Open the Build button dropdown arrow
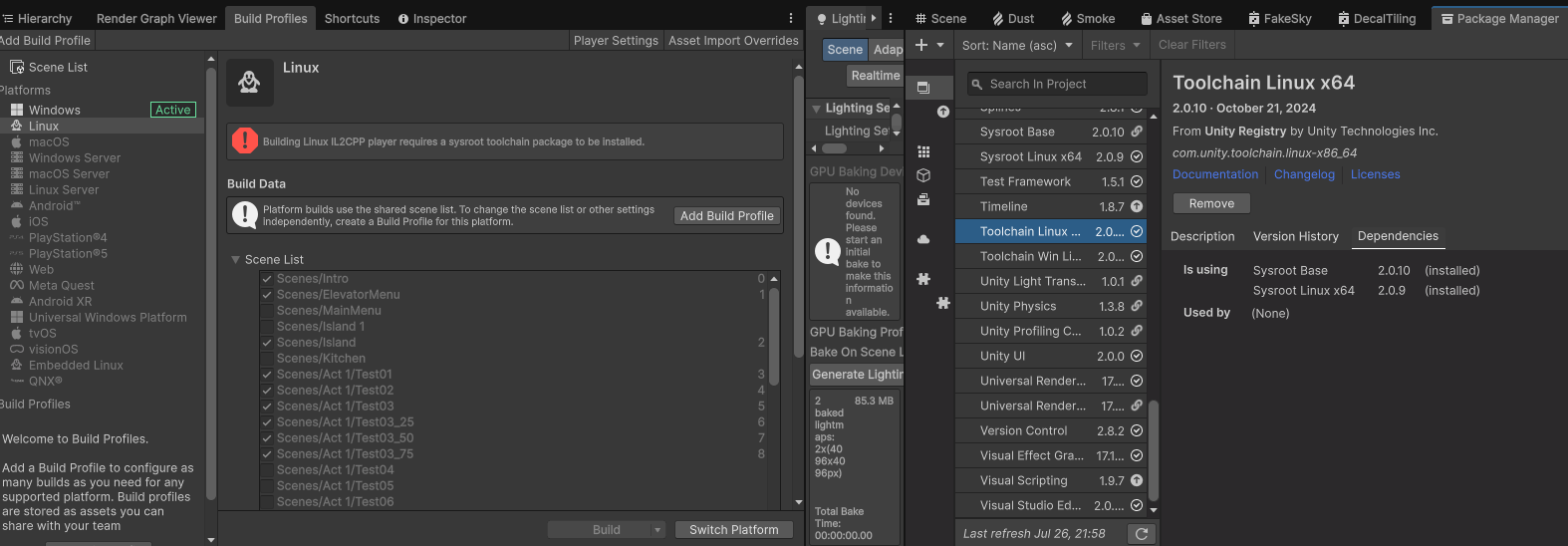1568x546 pixels. [657, 530]
